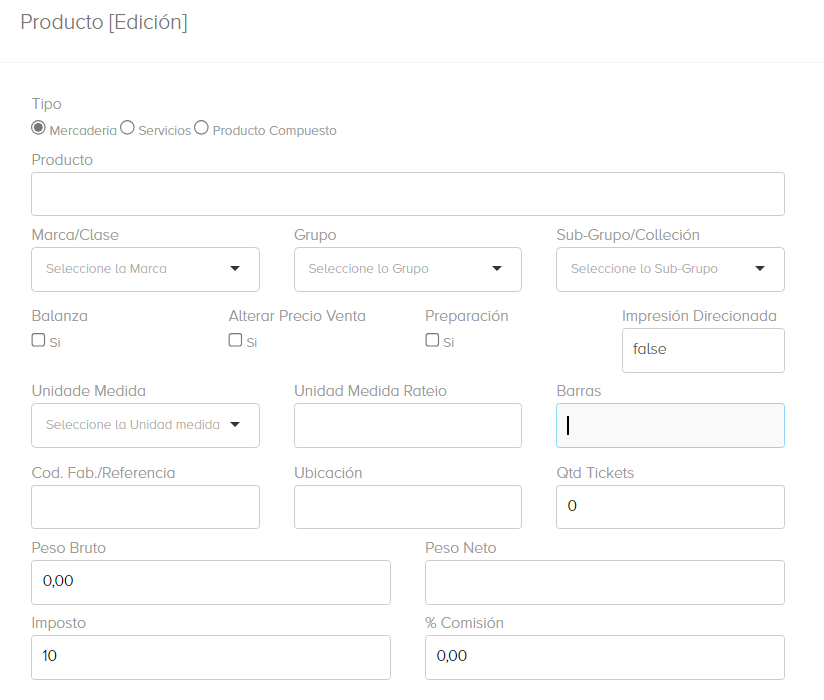Viewport: 824px width, 700px height.
Task: Select the % Comisión input
Action: click(x=604, y=657)
